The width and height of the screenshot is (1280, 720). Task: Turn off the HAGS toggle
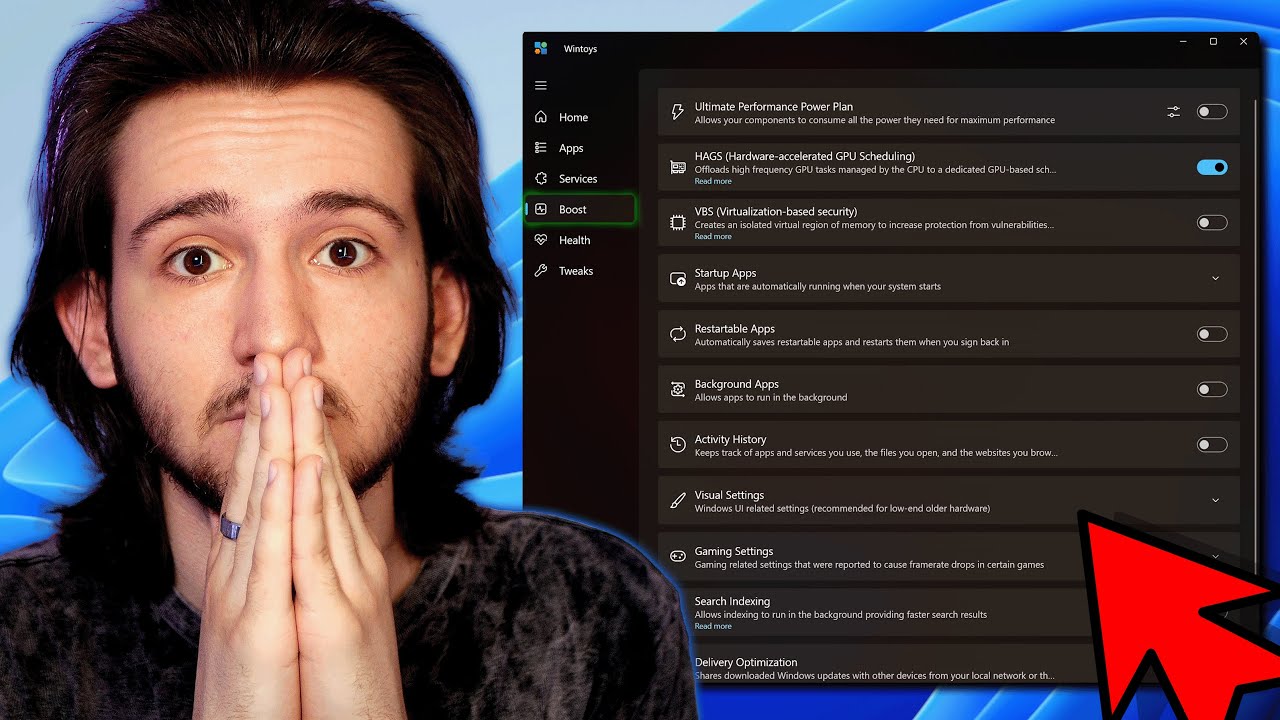point(1212,167)
